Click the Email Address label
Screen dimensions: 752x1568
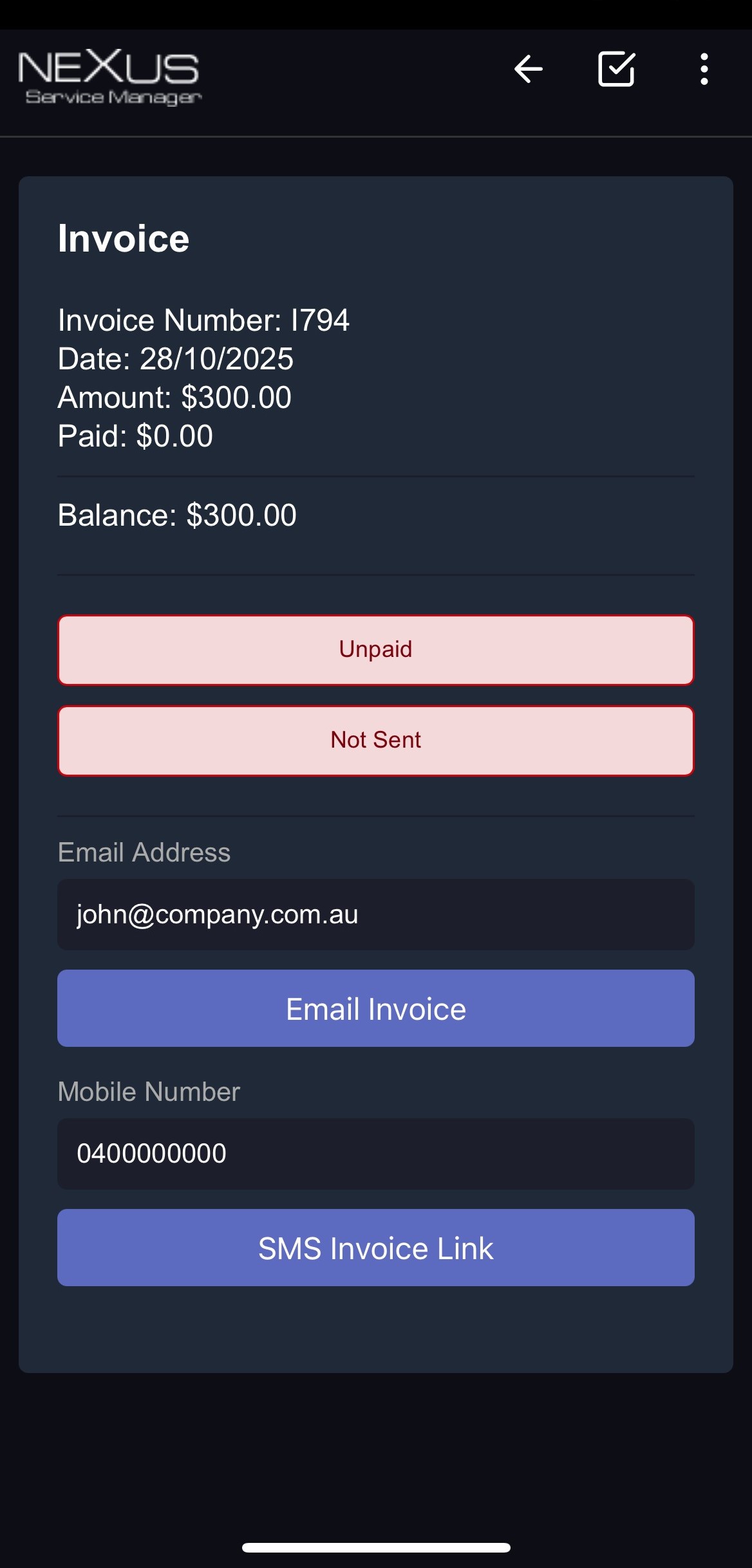tap(144, 853)
